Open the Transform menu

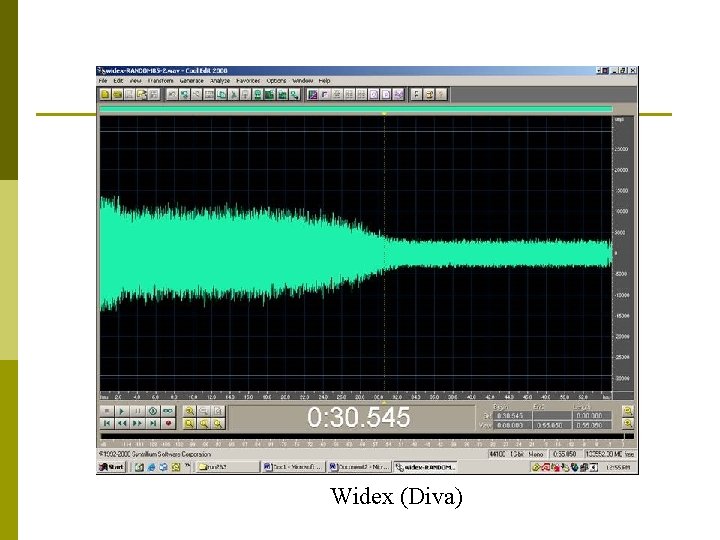click(x=160, y=80)
